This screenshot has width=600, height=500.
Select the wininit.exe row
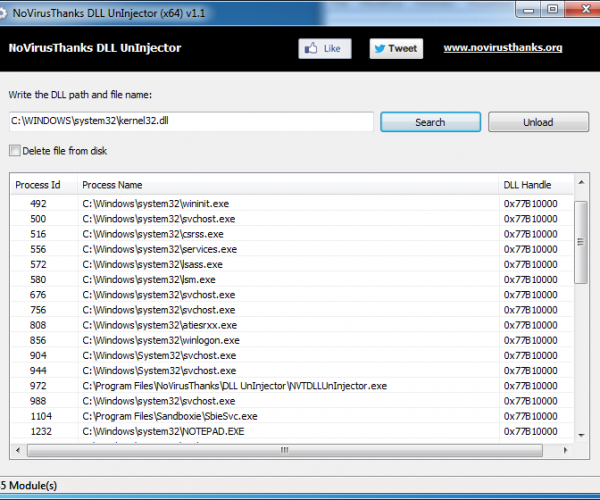pyautogui.click(x=292, y=204)
